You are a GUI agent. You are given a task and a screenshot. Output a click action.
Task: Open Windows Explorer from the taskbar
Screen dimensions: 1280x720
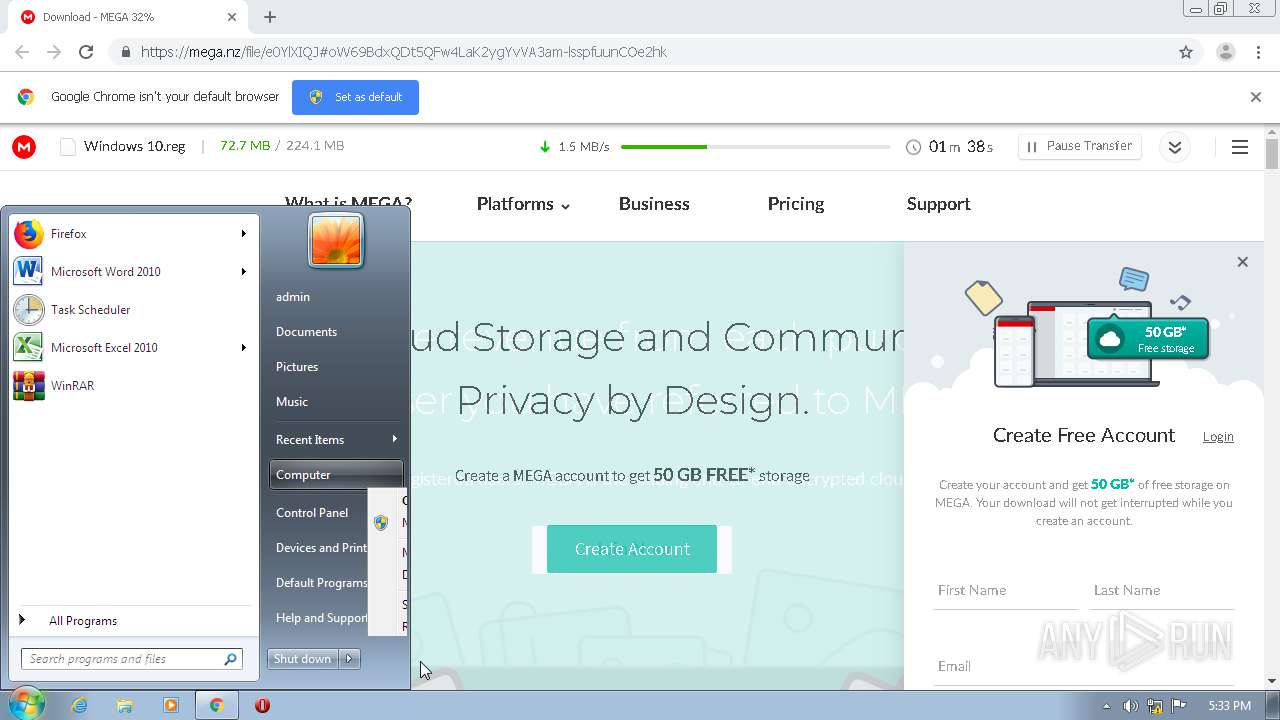[x=125, y=705]
